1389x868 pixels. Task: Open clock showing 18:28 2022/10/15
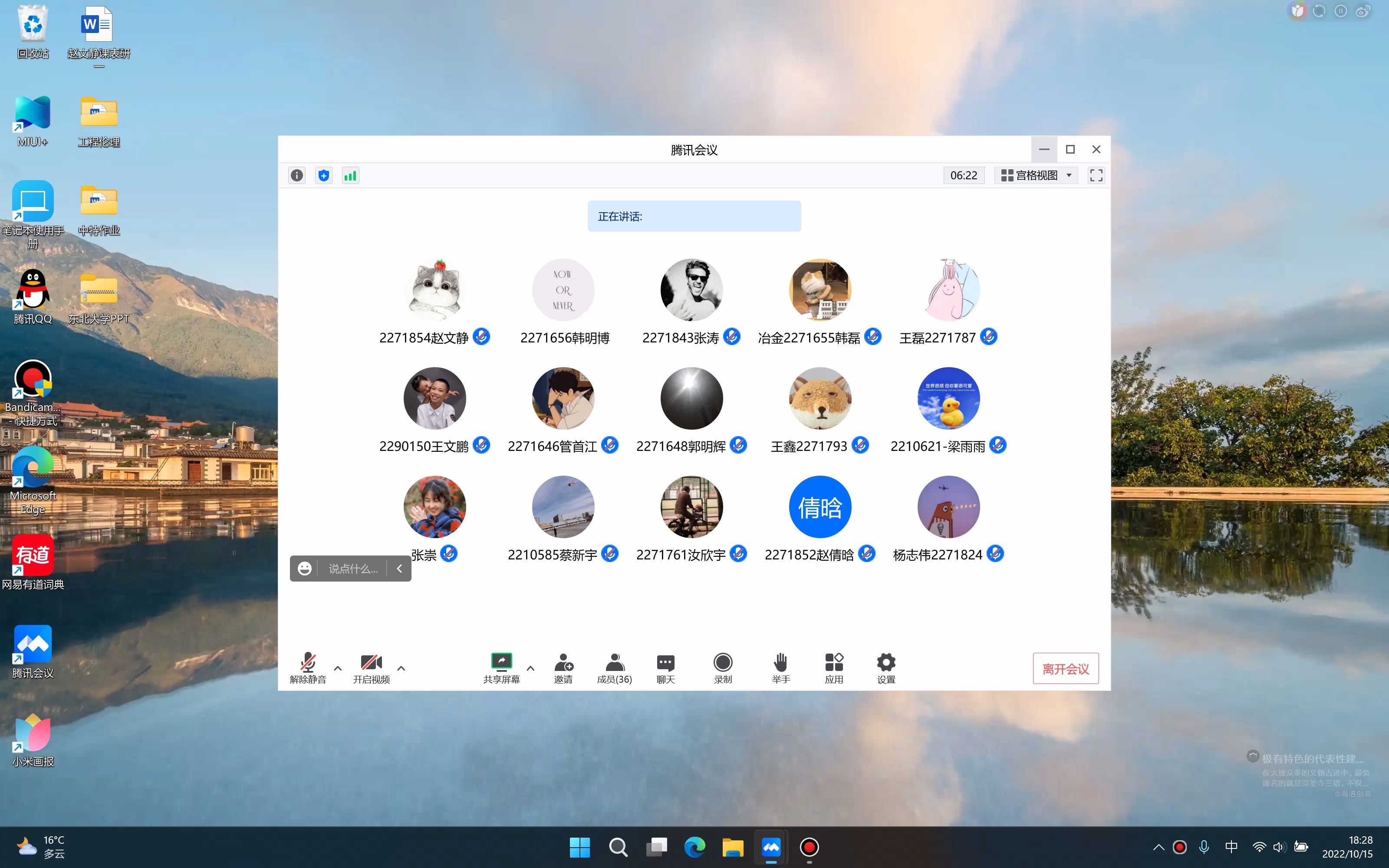pyautogui.click(x=1347, y=847)
